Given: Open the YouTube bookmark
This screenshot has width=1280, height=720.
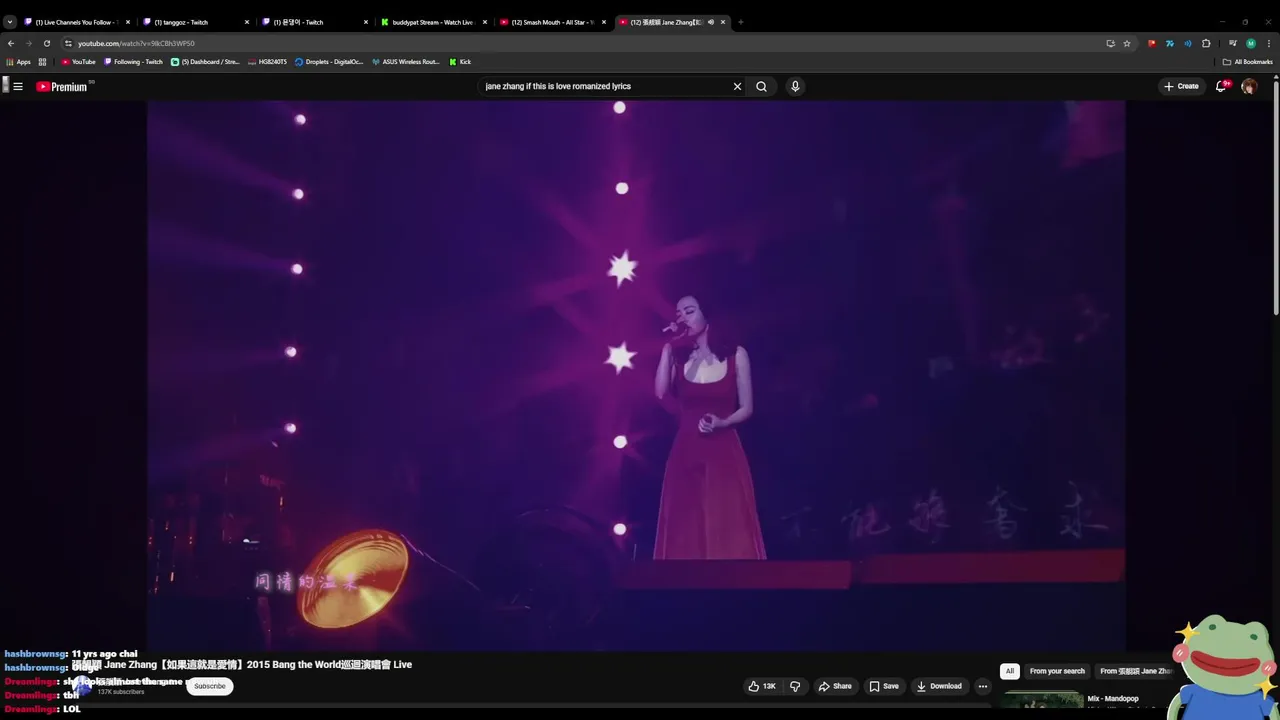Looking at the screenshot, I should click(x=78, y=62).
